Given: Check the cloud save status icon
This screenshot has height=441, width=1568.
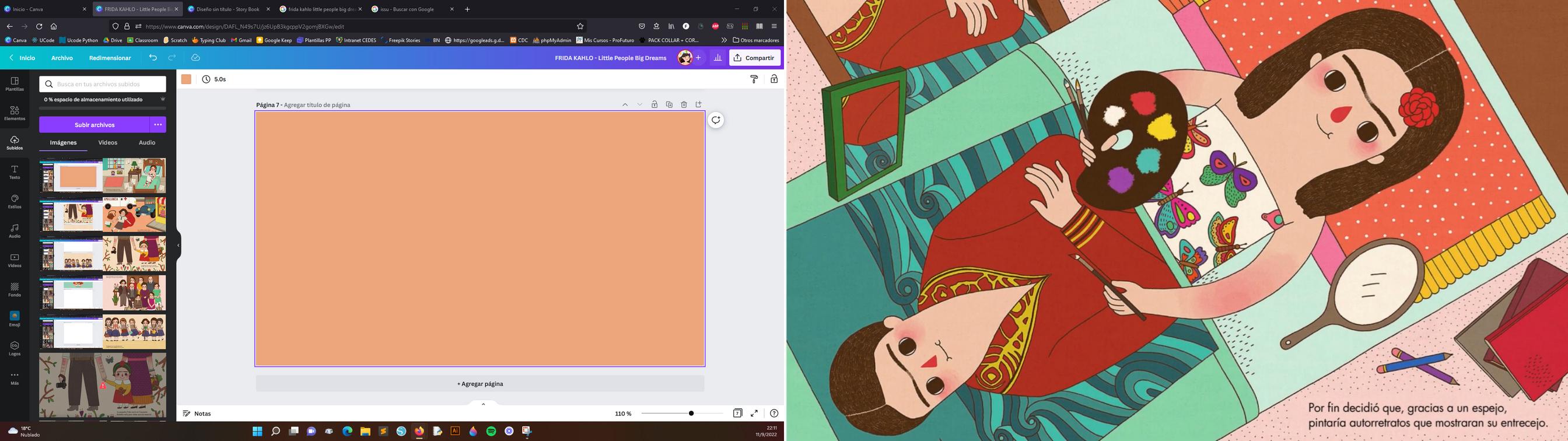Looking at the screenshot, I should (x=195, y=58).
